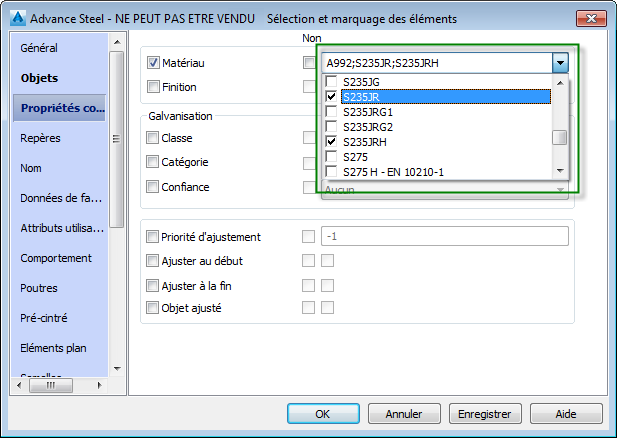
Task: Click the OK button
Action: 322,413
